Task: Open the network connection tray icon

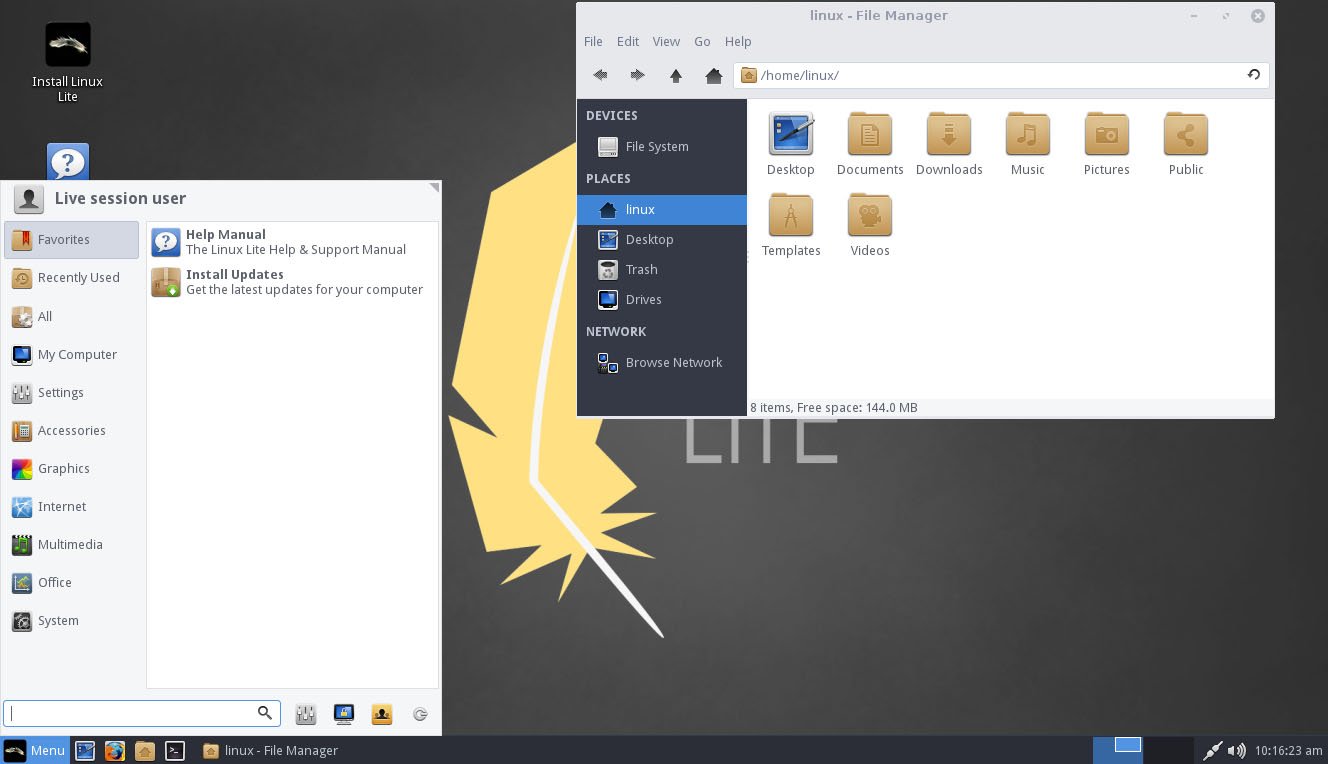Action: pos(1212,750)
